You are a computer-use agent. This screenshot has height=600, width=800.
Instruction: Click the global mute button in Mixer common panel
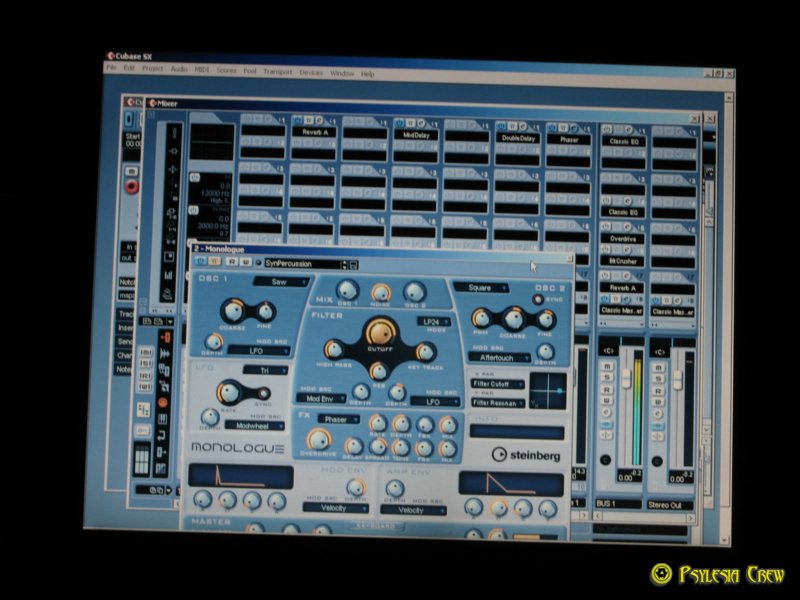[146, 352]
